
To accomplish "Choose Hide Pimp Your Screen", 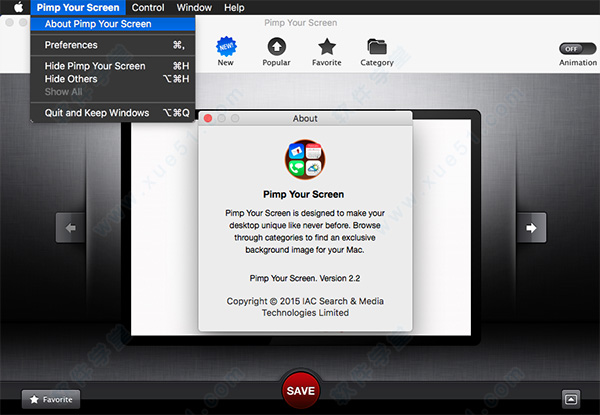I will click(x=113, y=66).
